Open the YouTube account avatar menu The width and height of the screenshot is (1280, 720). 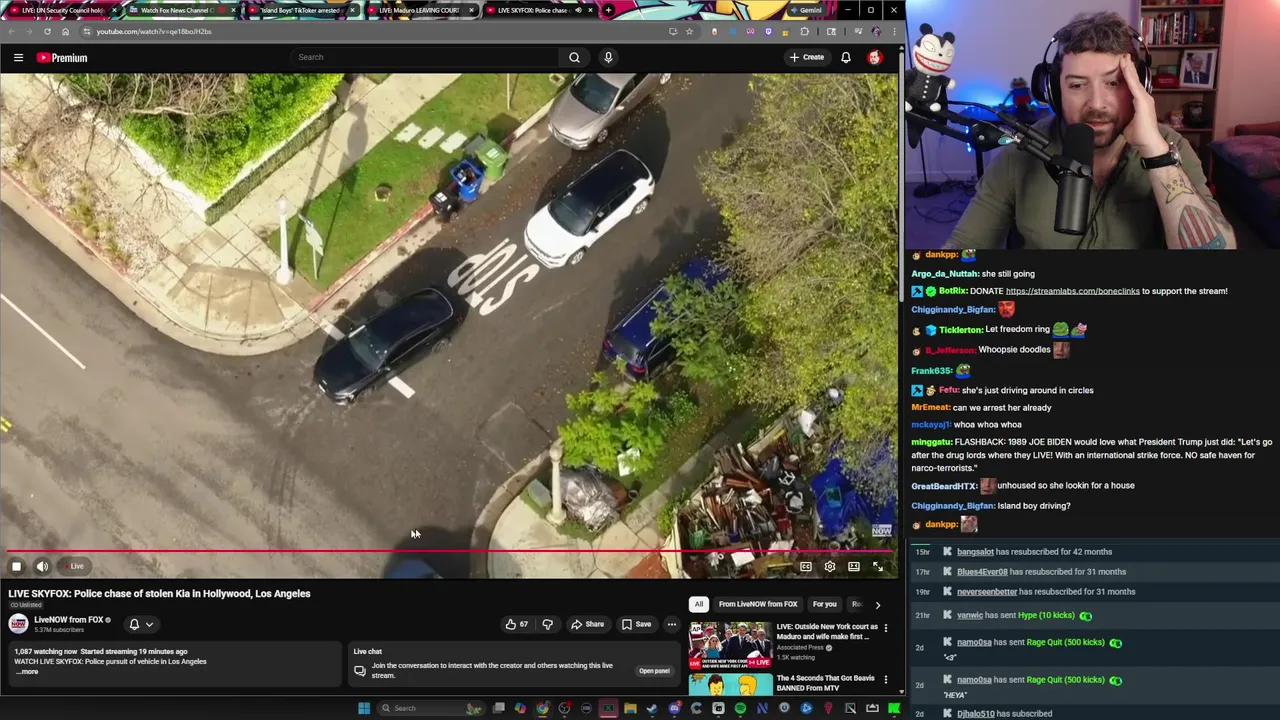tap(875, 57)
